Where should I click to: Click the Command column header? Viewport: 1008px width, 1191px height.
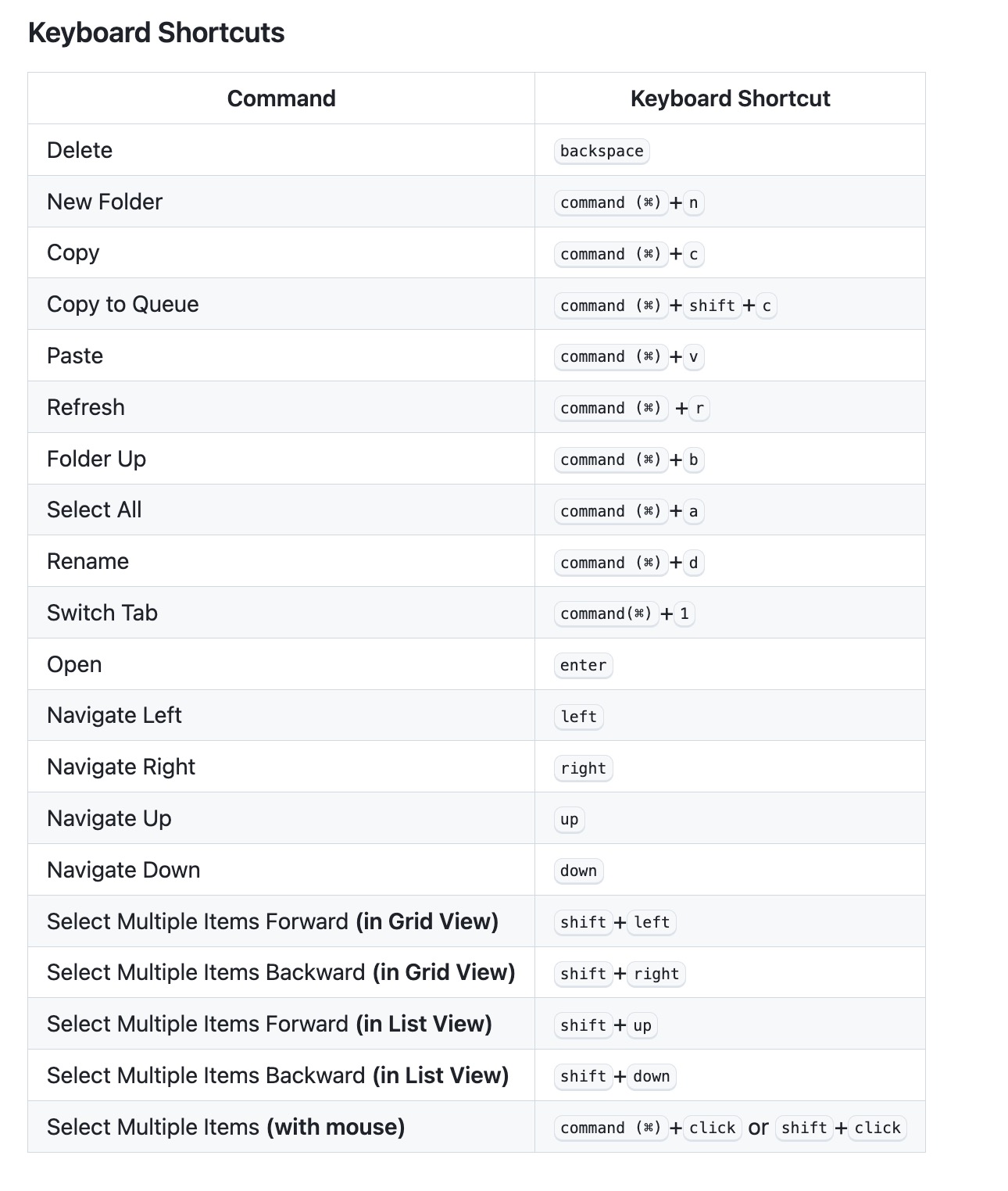pyautogui.click(x=281, y=98)
